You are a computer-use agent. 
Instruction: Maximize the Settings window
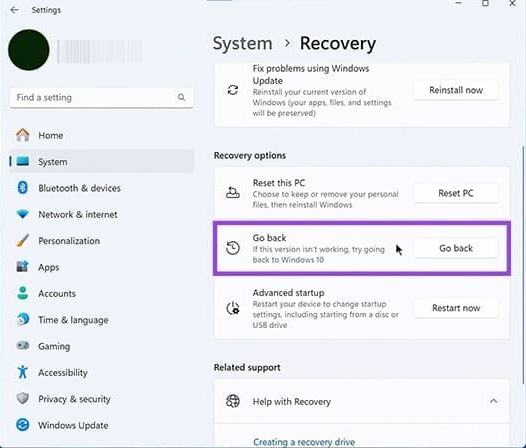tap(485, 3)
